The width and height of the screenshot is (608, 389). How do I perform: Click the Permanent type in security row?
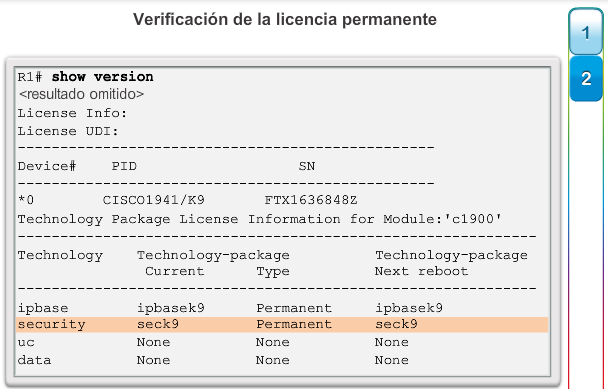click(294, 324)
